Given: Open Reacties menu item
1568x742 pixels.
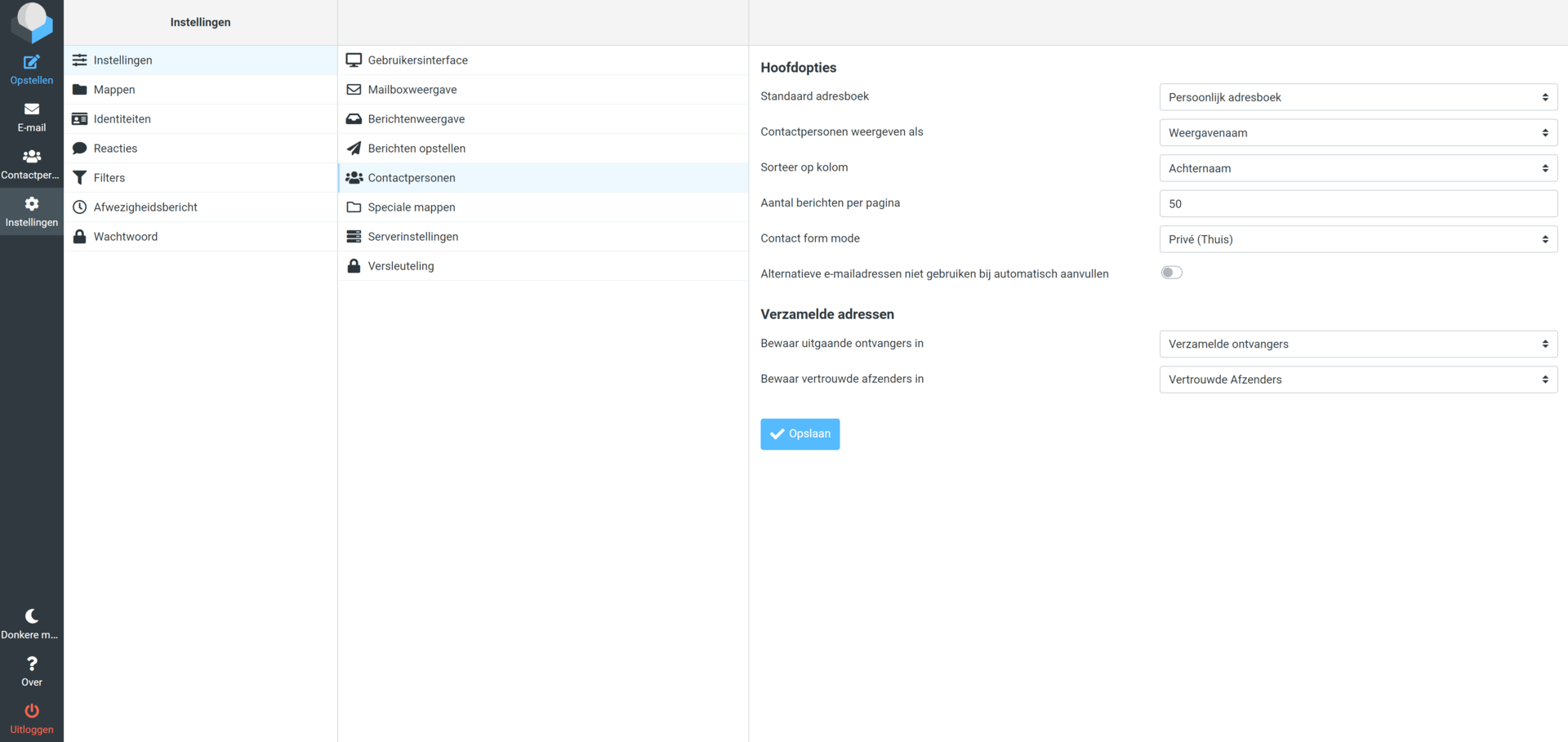Looking at the screenshot, I should (200, 149).
